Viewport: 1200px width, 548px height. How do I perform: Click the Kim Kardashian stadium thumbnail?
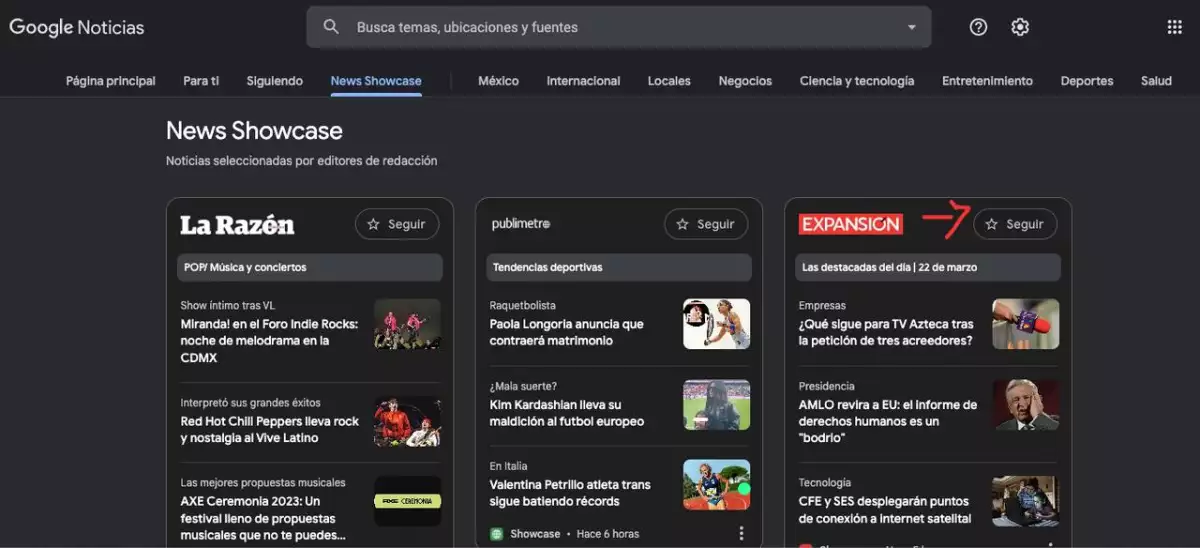[716, 405]
